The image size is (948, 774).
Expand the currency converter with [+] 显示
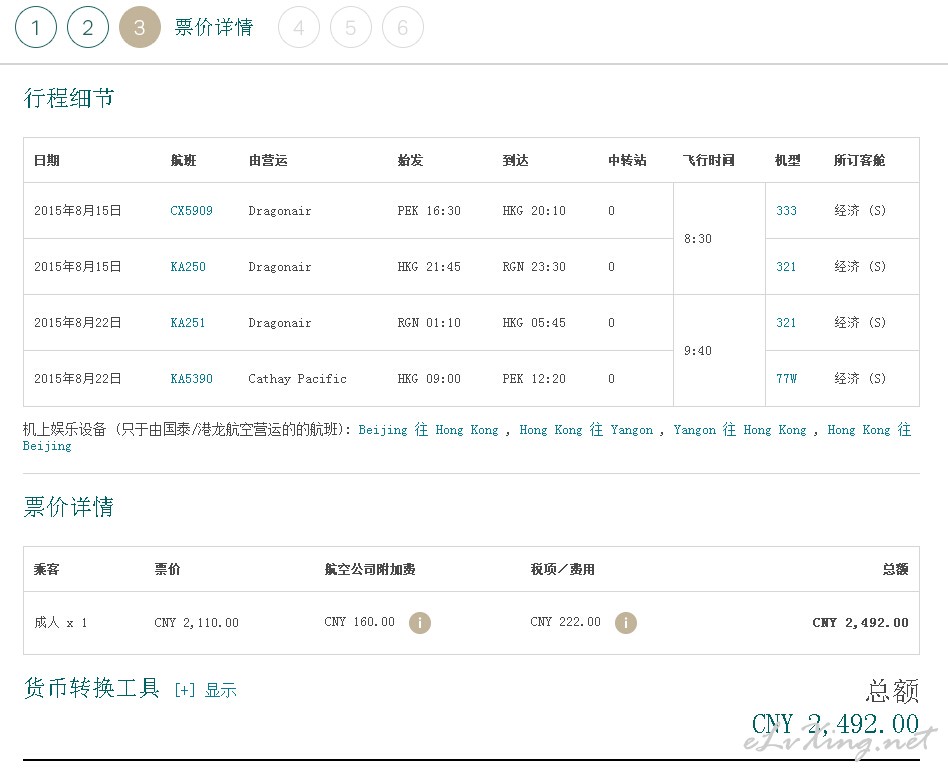(x=206, y=690)
